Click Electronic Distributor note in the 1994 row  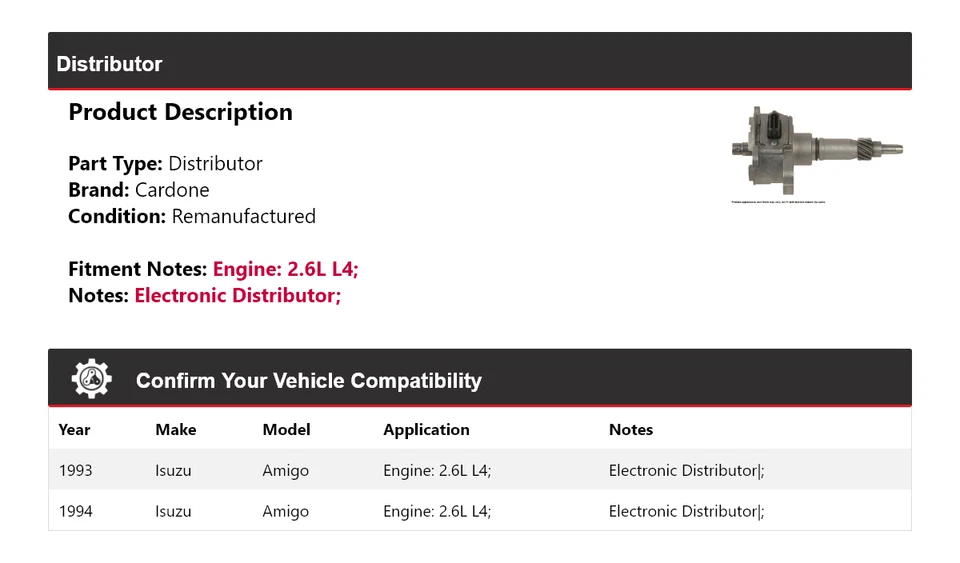(686, 512)
